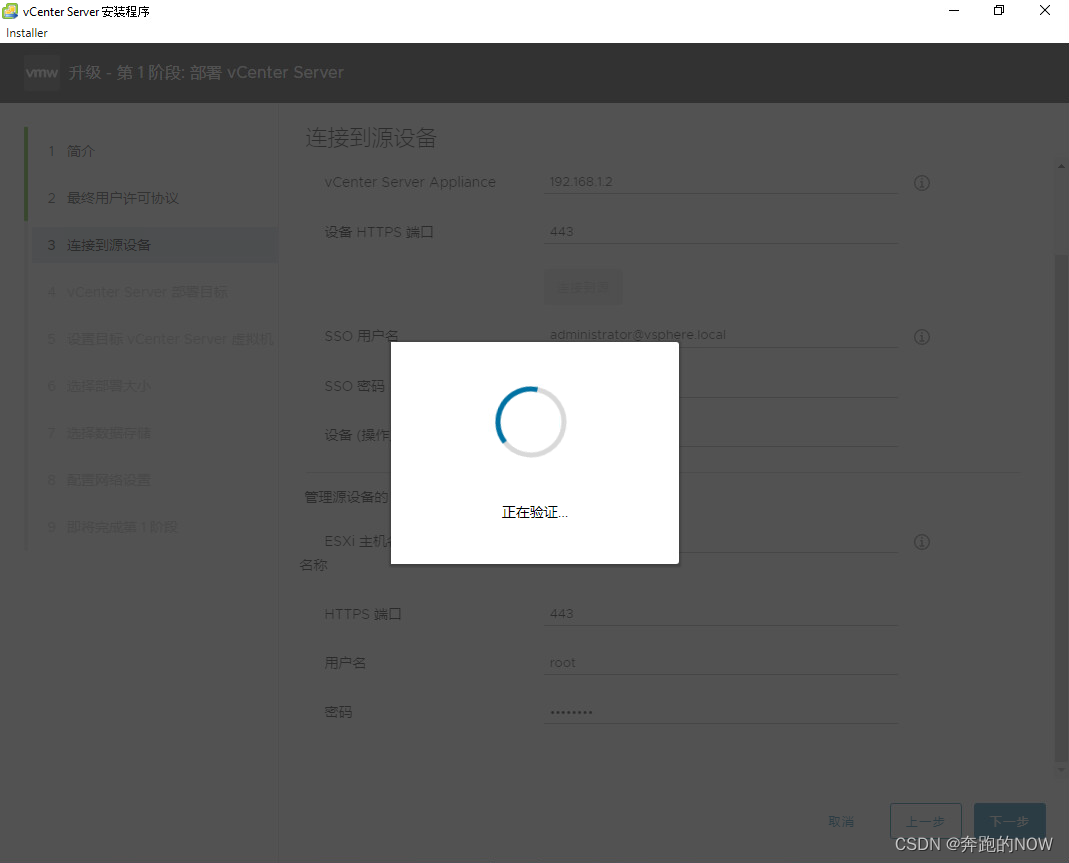
Task: Click the 连接到源 button below HTTPS port
Action: 583,287
